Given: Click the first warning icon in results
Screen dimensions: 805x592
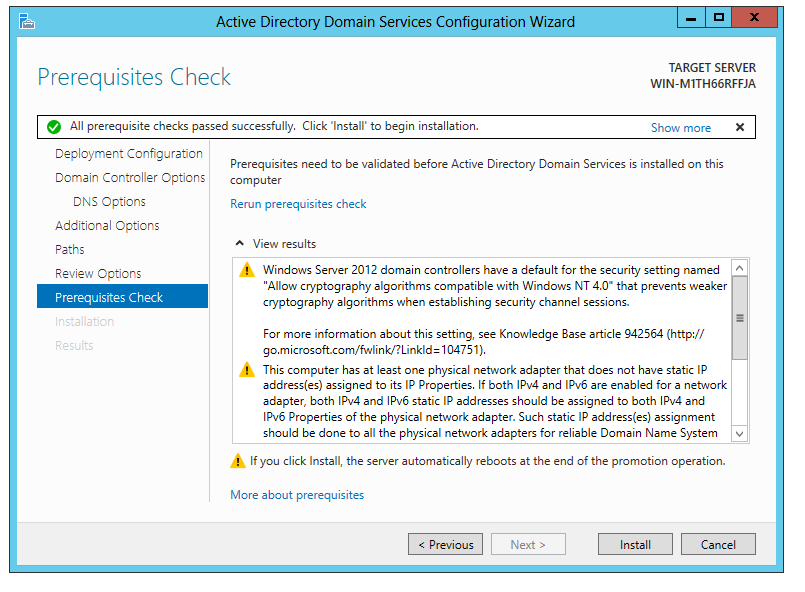Looking at the screenshot, I should point(247,271).
